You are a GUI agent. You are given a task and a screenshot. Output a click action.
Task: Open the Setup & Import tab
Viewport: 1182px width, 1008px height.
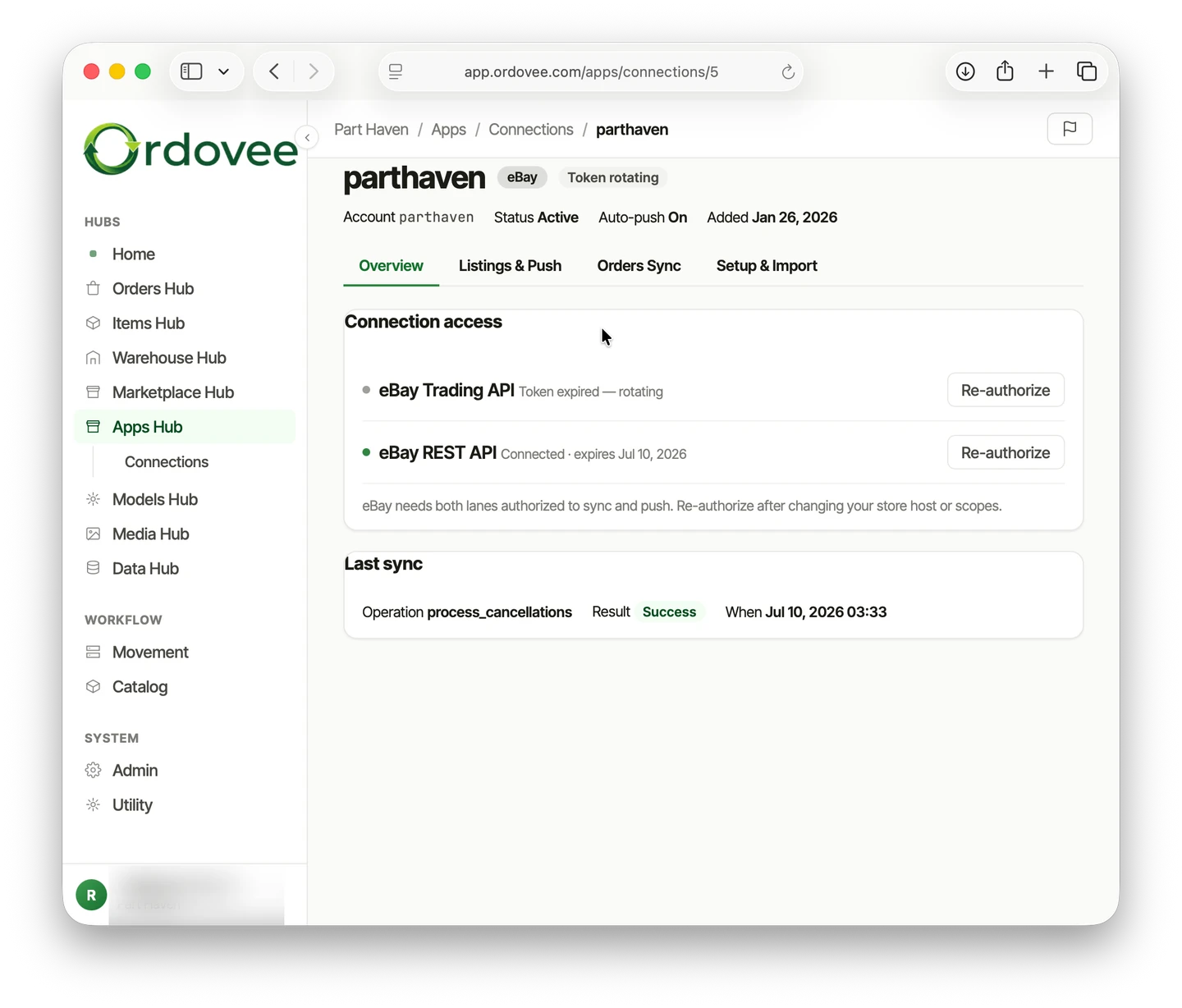coord(767,266)
